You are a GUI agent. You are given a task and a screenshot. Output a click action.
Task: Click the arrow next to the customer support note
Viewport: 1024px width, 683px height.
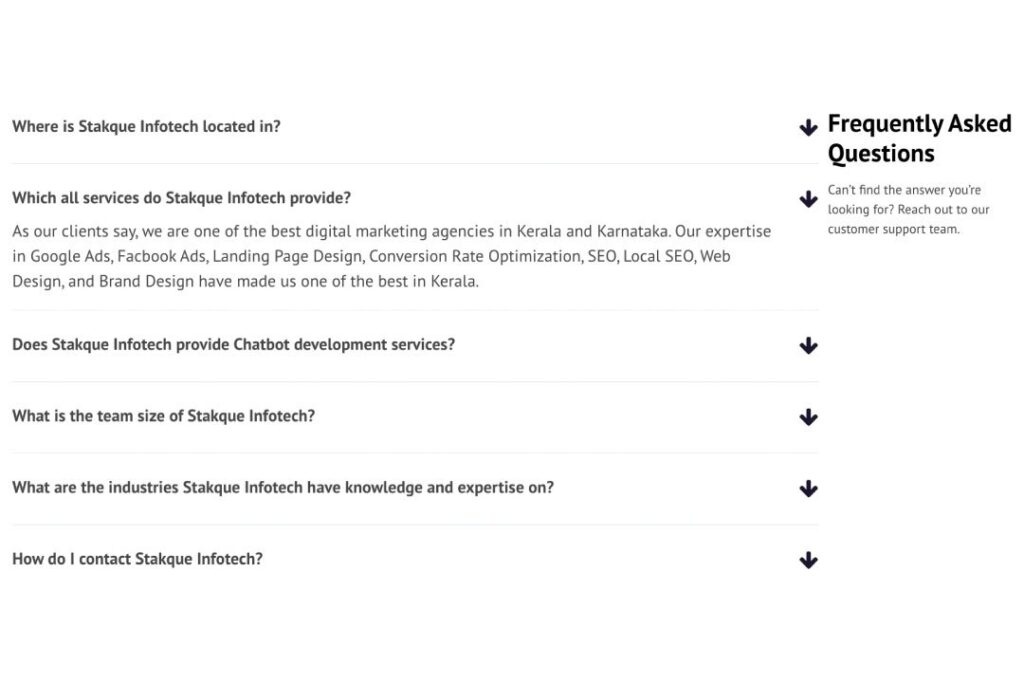tap(808, 199)
